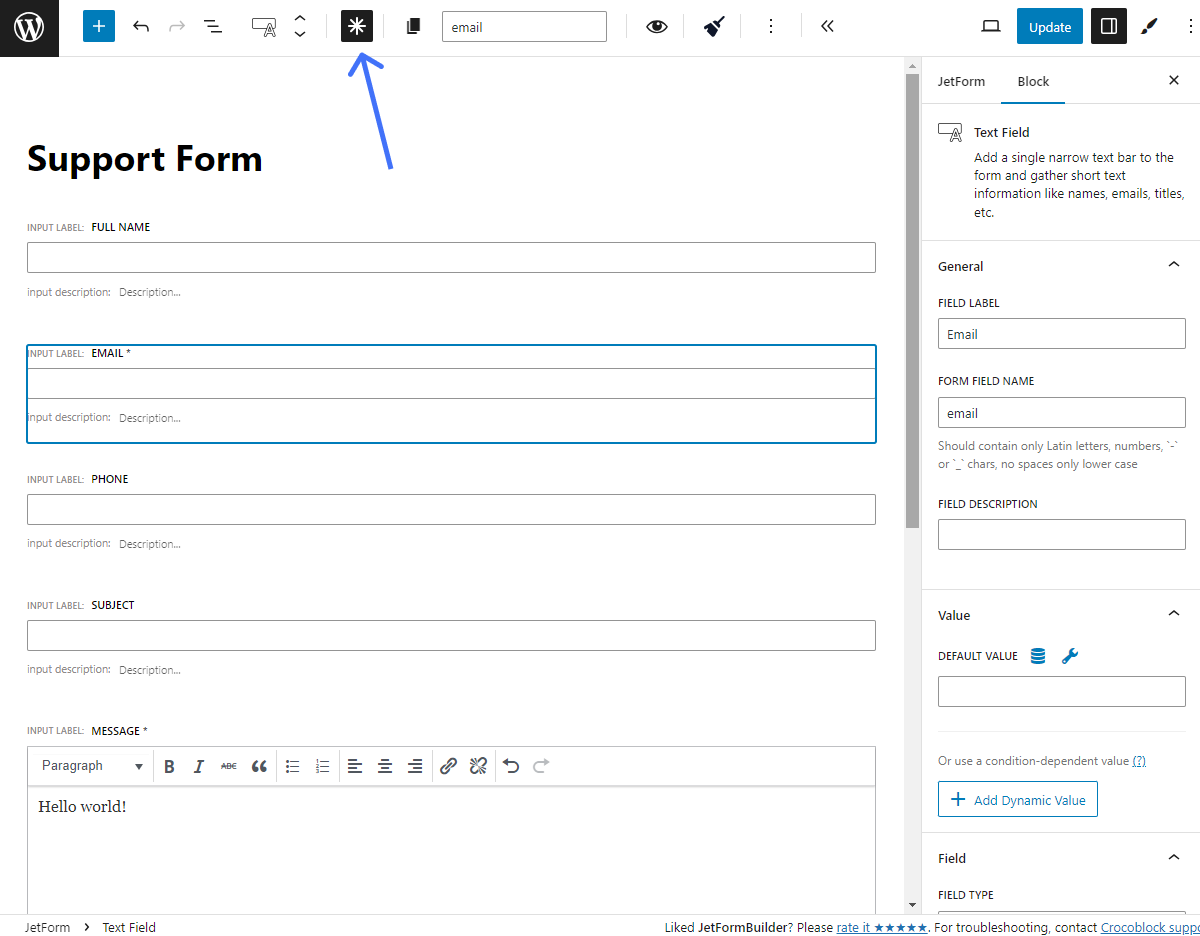Switch to the JetForm tab
The image size is (1200, 936).
click(961, 82)
